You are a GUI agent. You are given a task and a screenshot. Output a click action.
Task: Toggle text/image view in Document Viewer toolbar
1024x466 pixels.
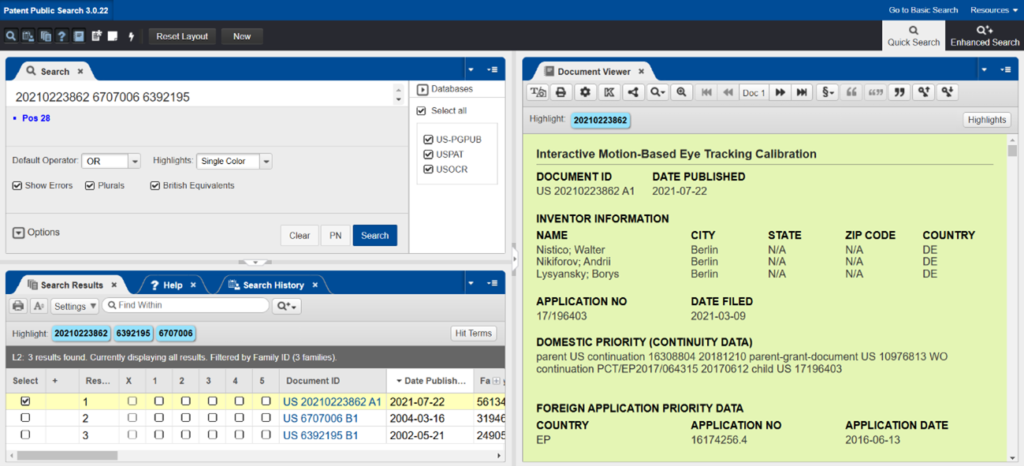point(538,93)
